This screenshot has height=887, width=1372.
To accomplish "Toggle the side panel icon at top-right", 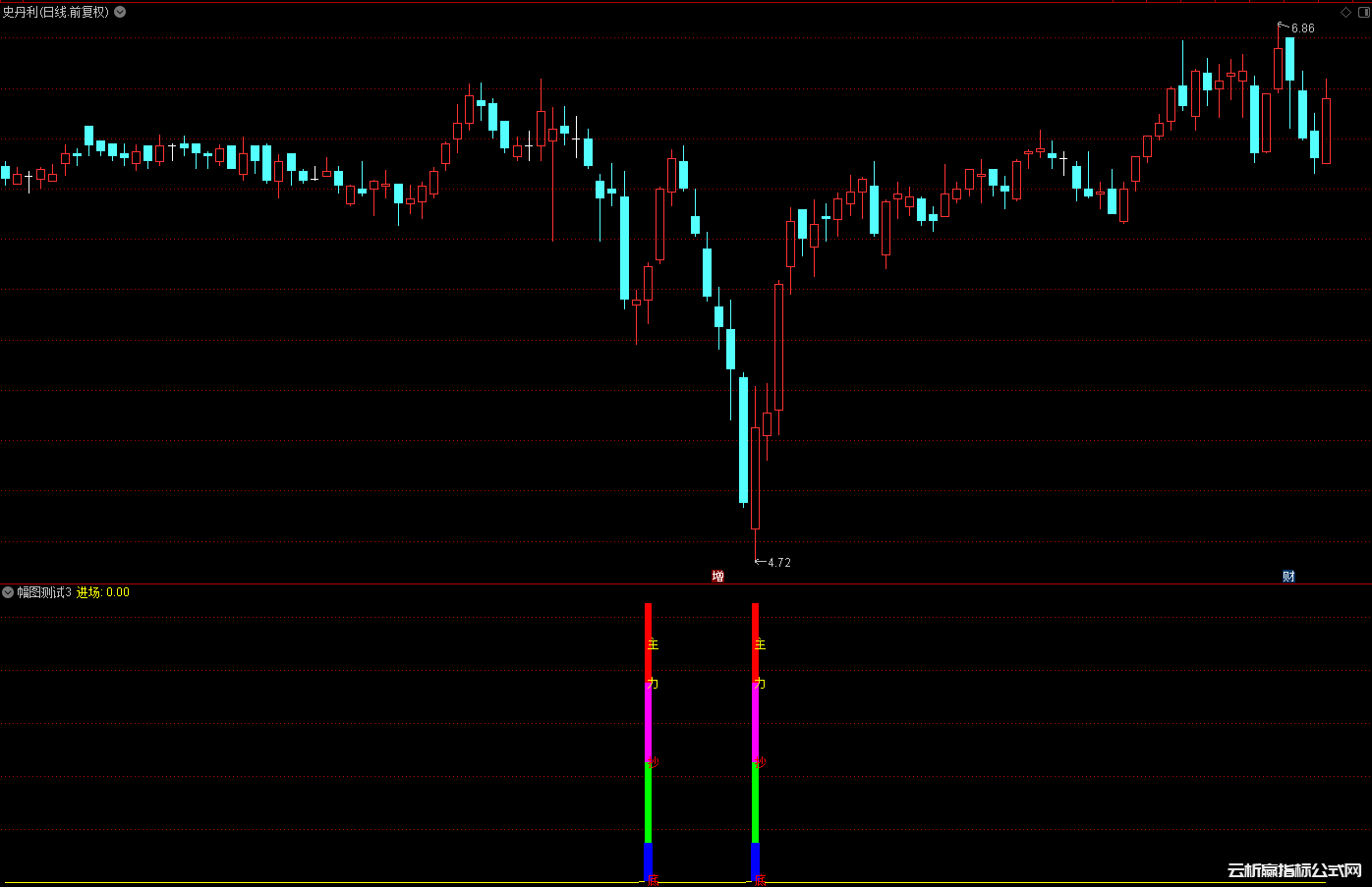I will (x=1363, y=12).
